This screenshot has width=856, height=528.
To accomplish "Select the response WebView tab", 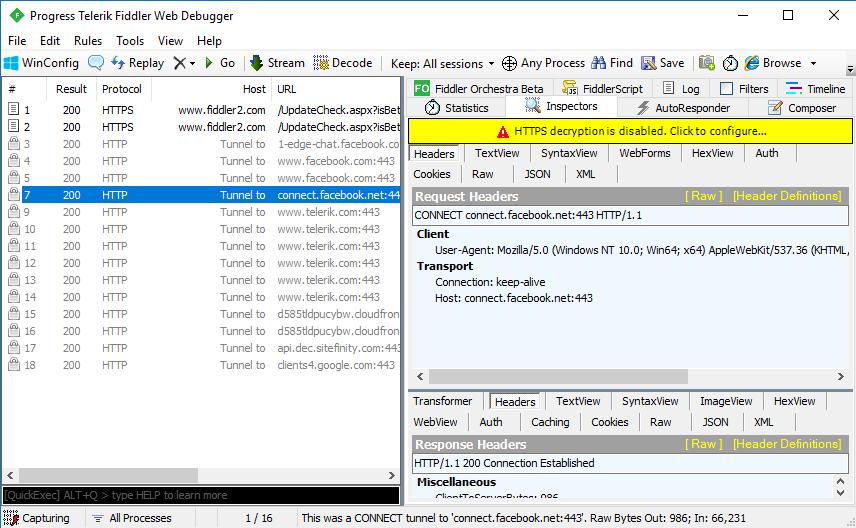I will click(x=435, y=422).
